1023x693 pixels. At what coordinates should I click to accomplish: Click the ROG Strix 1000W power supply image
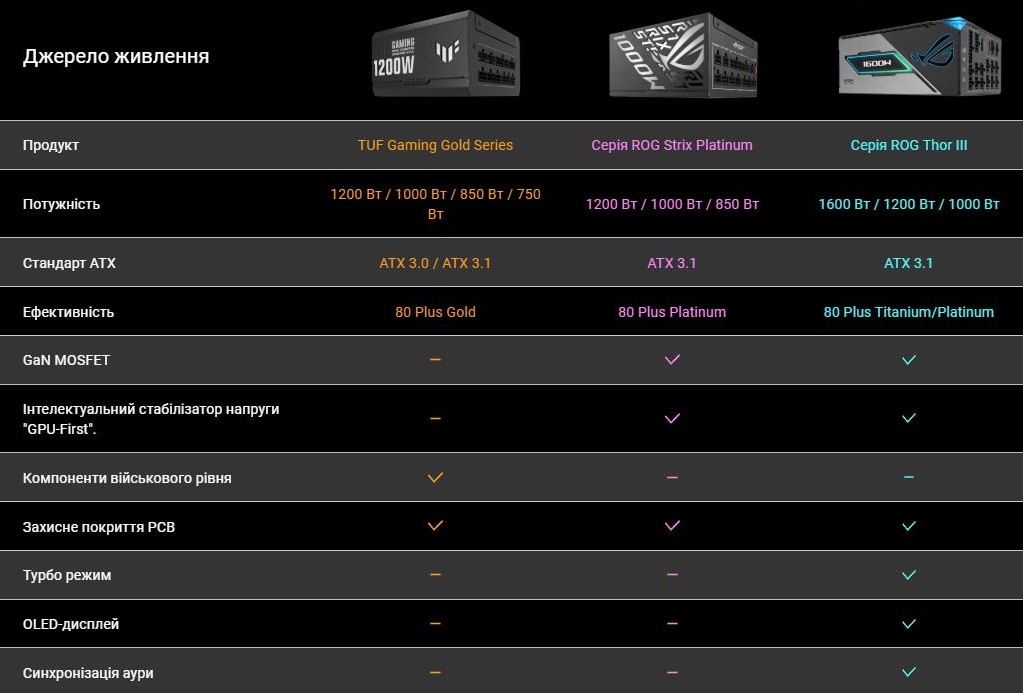click(x=683, y=55)
